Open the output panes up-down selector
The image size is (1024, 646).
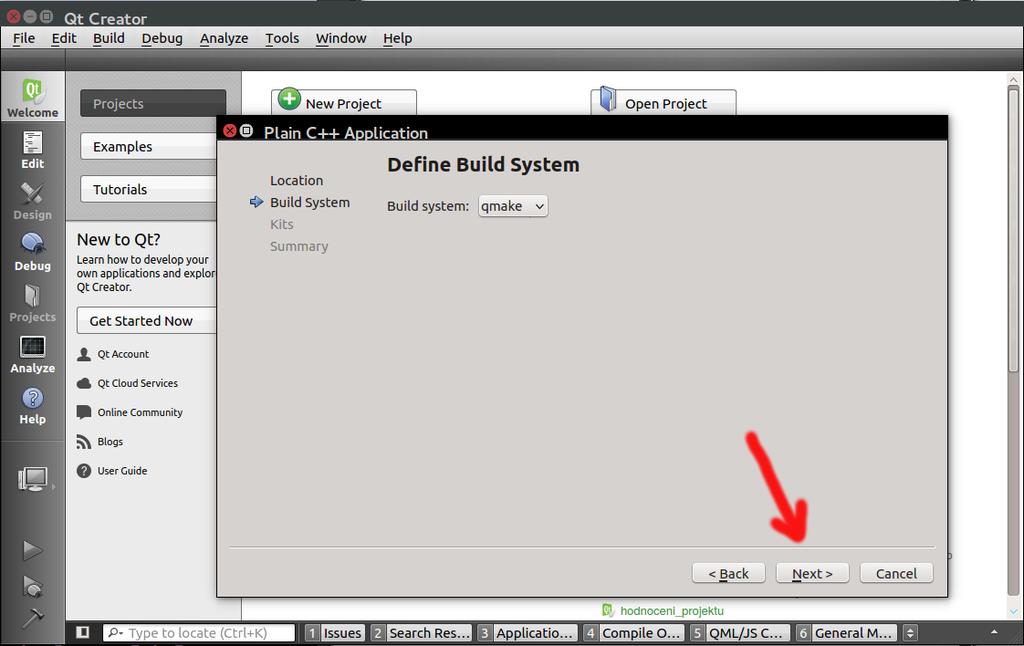(910, 632)
